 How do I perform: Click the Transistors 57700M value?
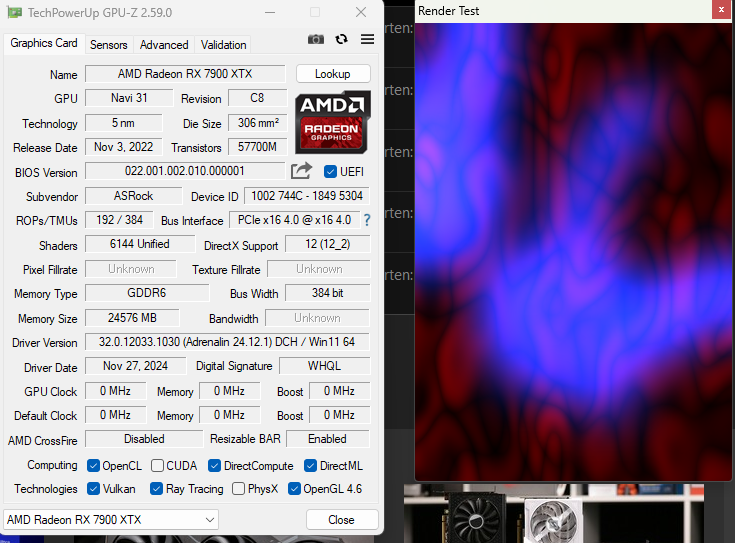point(257,147)
